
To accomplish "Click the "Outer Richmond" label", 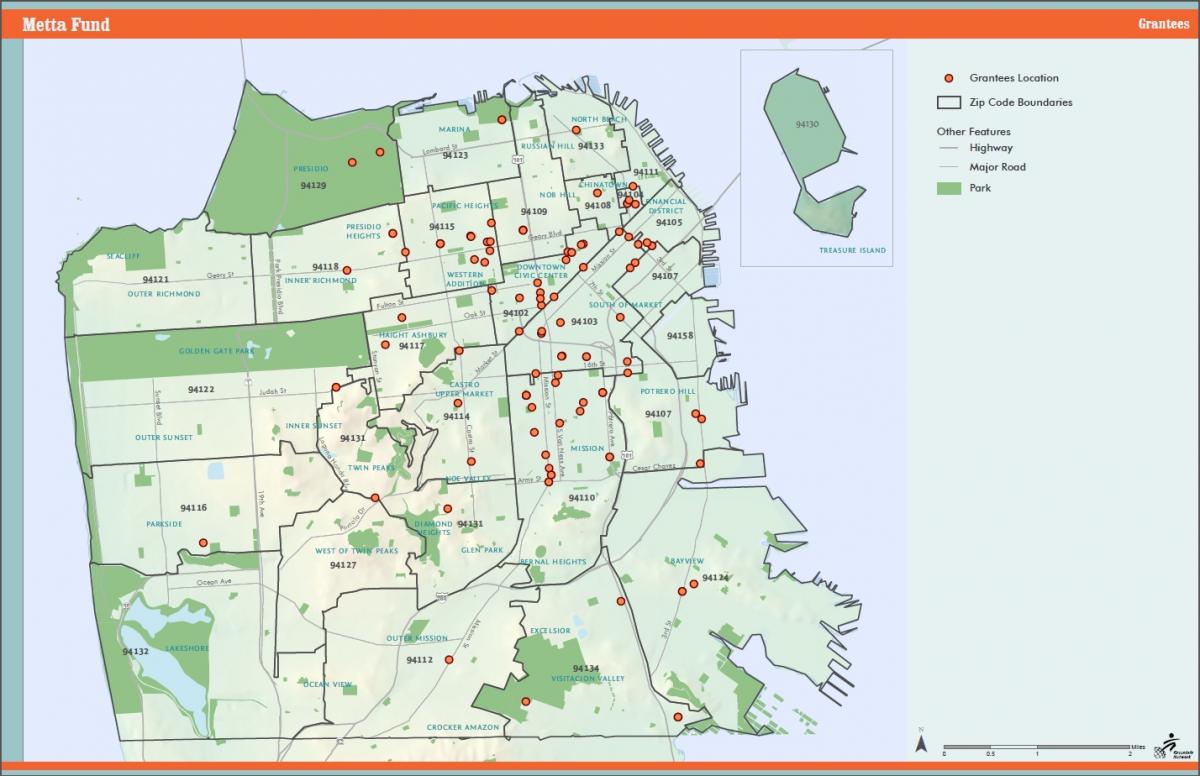I will (x=164, y=294).
